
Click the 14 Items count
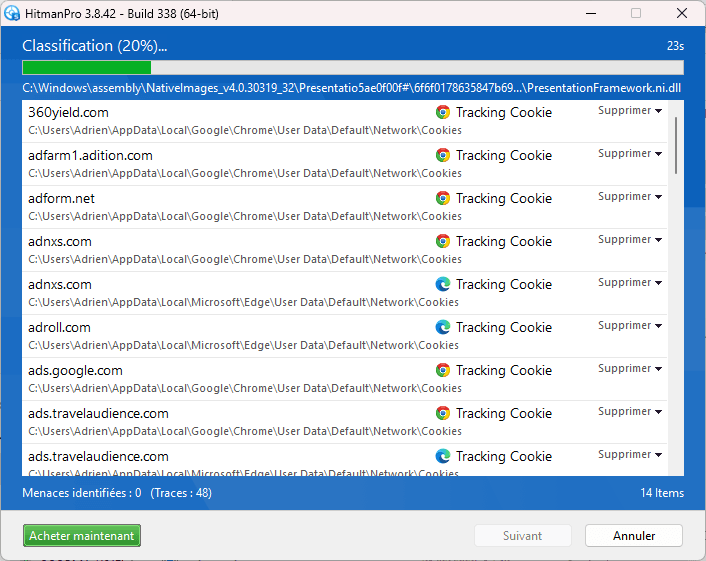click(x=662, y=493)
